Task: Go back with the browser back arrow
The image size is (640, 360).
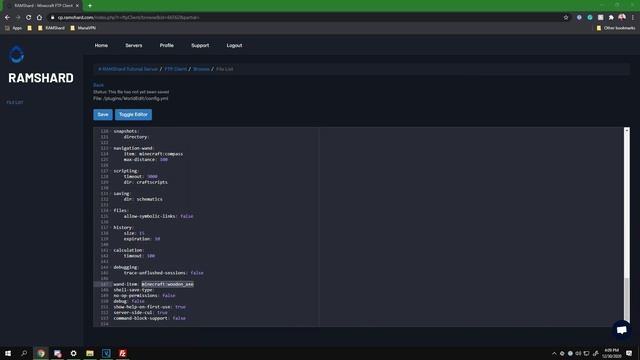Action: [x=7, y=18]
